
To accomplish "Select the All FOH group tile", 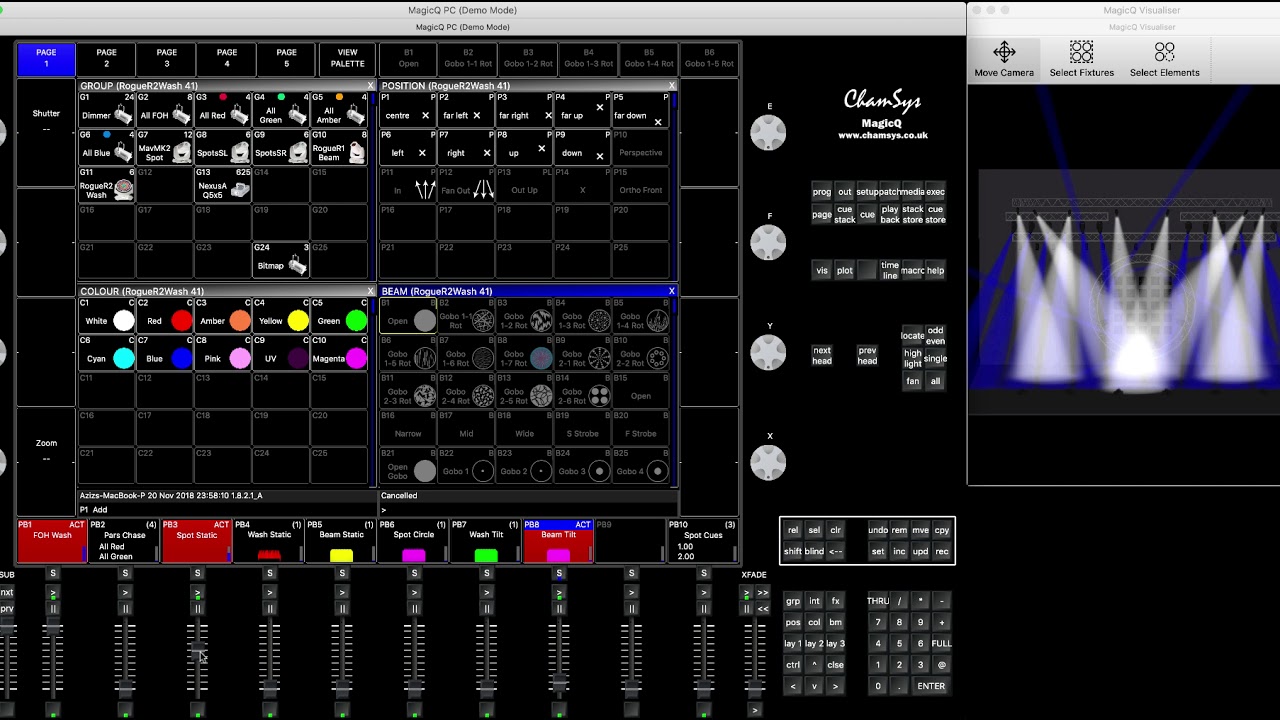I will pos(165,110).
